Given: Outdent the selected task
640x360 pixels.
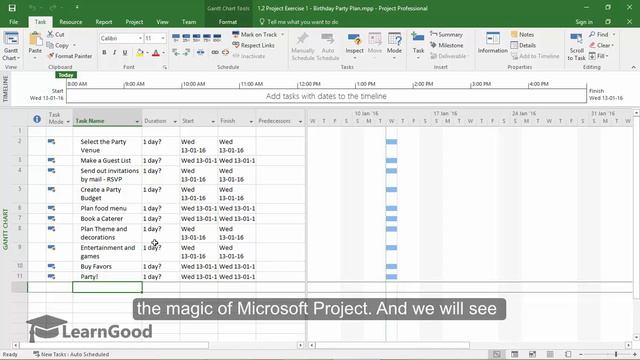Looking at the screenshot, I should tap(176, 52).
